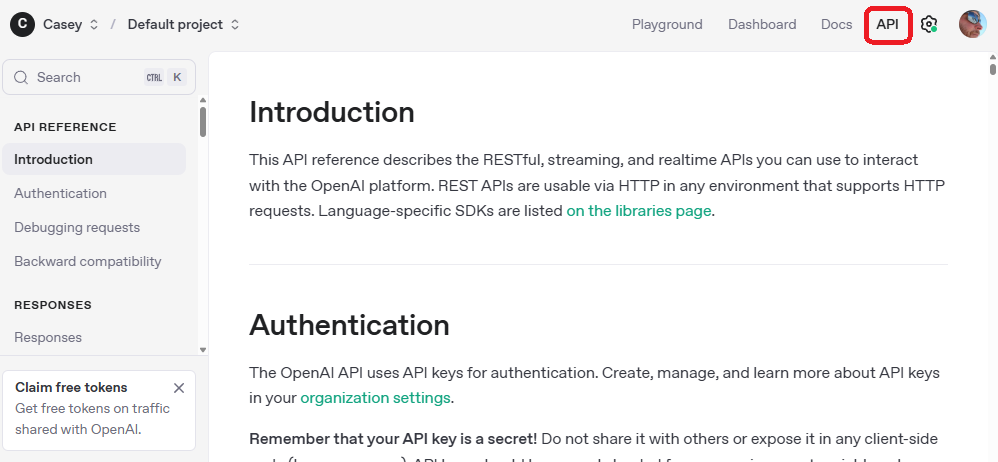Dismiss the Claim free tokens card
The image size is (998, 462).
[x=179, y=388]
